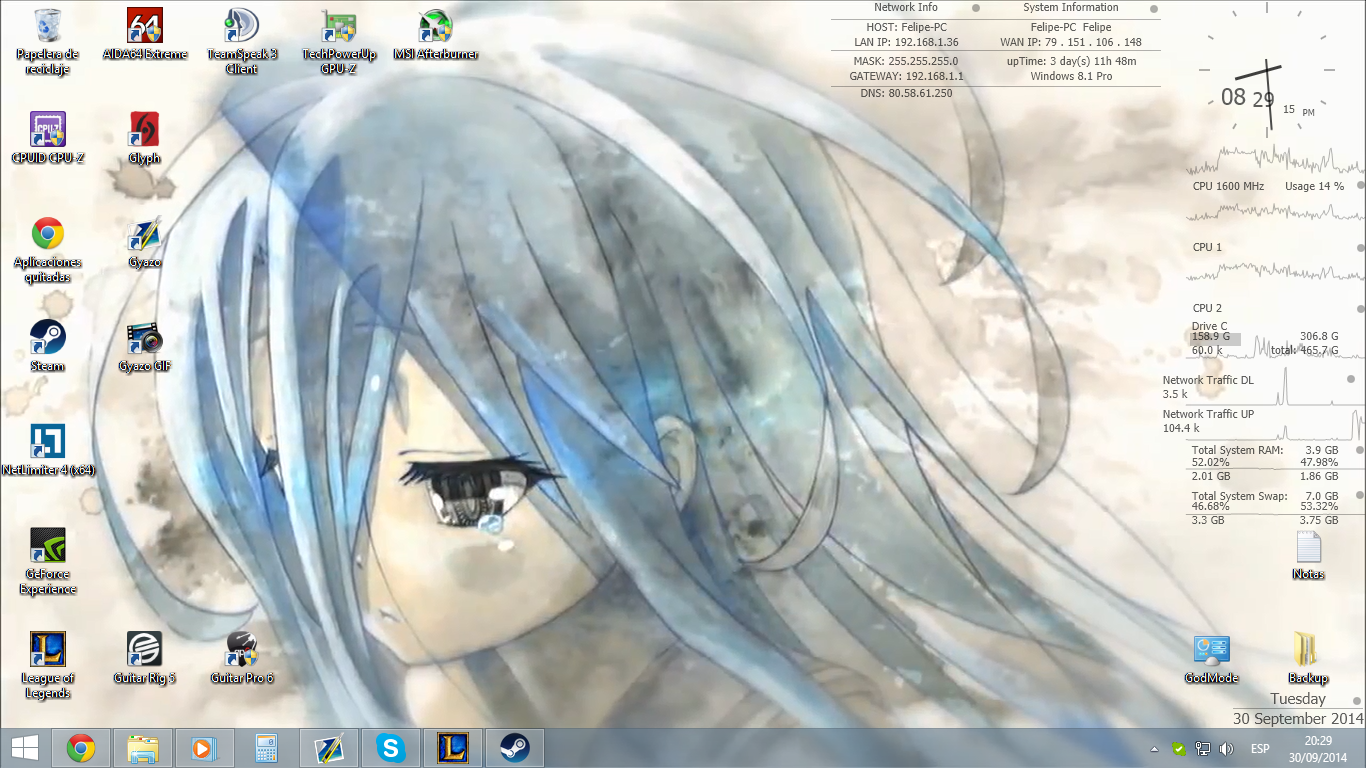Click the GodMode desktop icon

tap(1211, 658)
